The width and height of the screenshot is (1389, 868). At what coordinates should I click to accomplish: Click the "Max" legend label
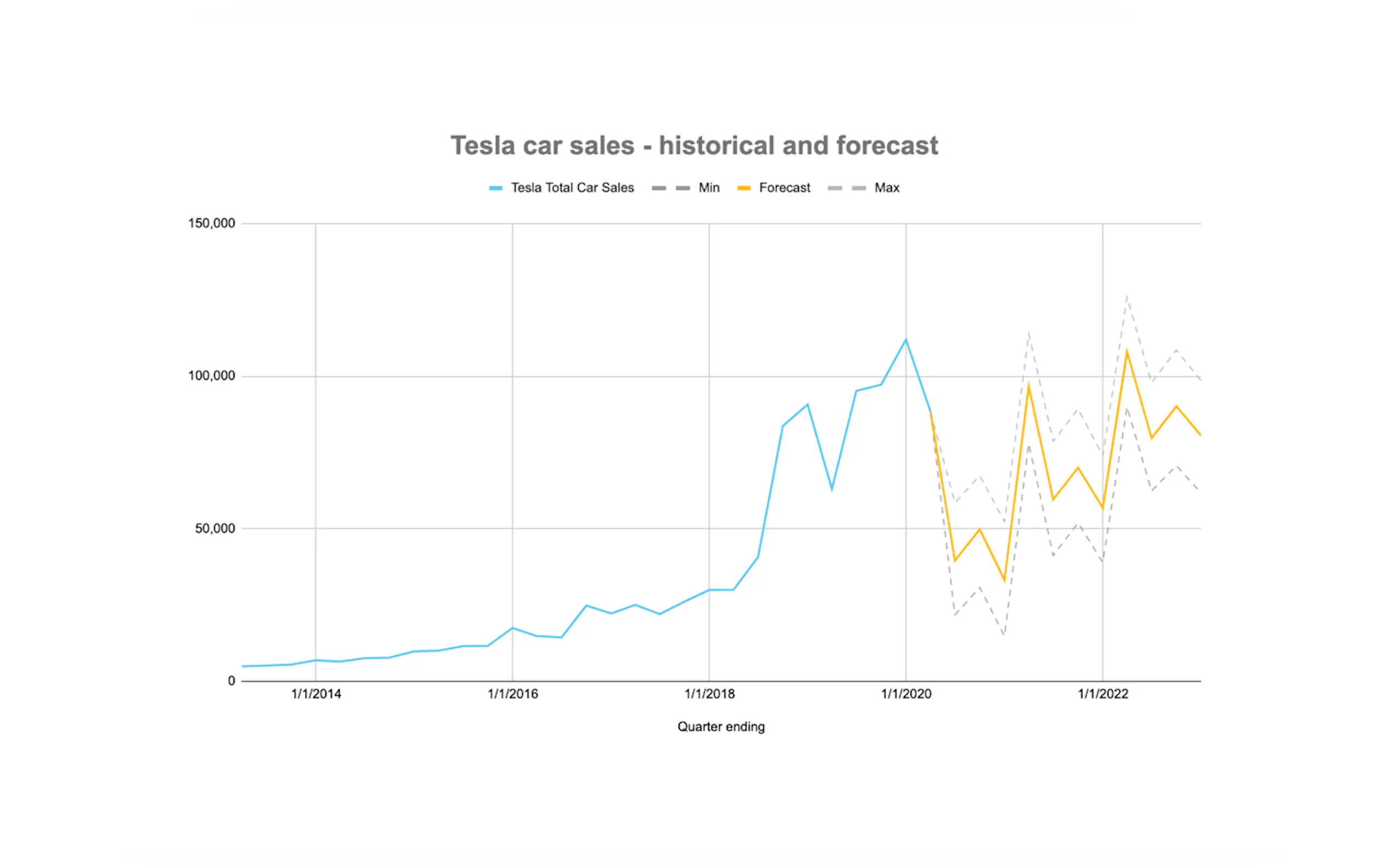click(x=886, y=187)
